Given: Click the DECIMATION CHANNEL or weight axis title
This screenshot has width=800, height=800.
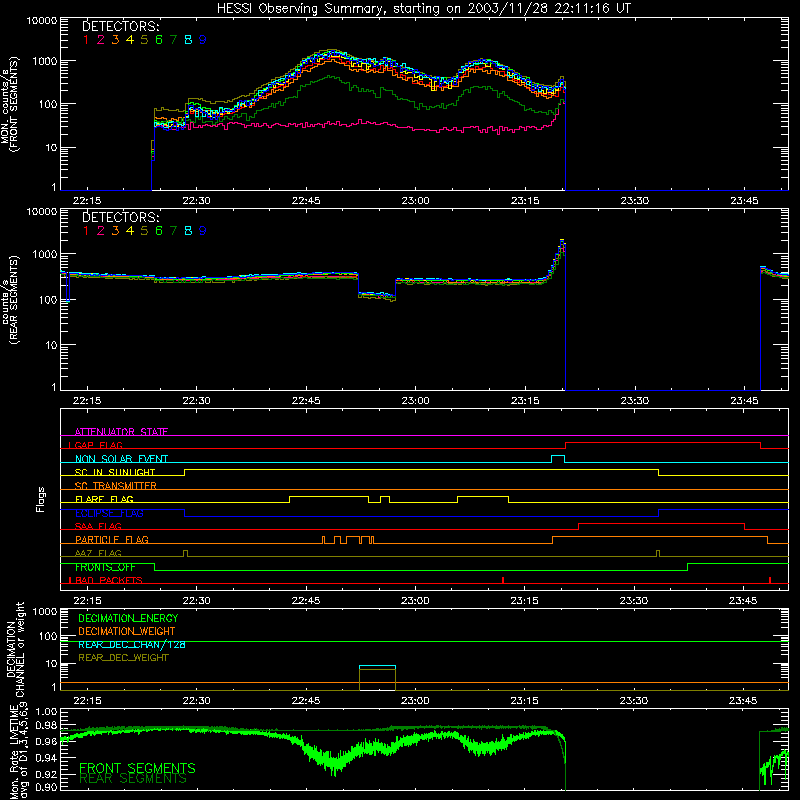Looking at the screenshot, I should coord(14,649).
